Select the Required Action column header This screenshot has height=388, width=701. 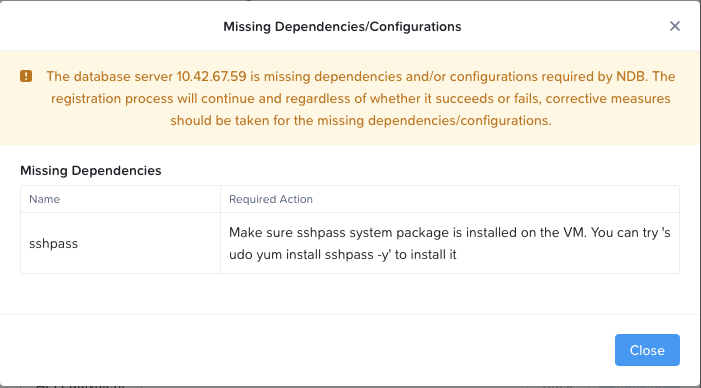tap(270, 199)
